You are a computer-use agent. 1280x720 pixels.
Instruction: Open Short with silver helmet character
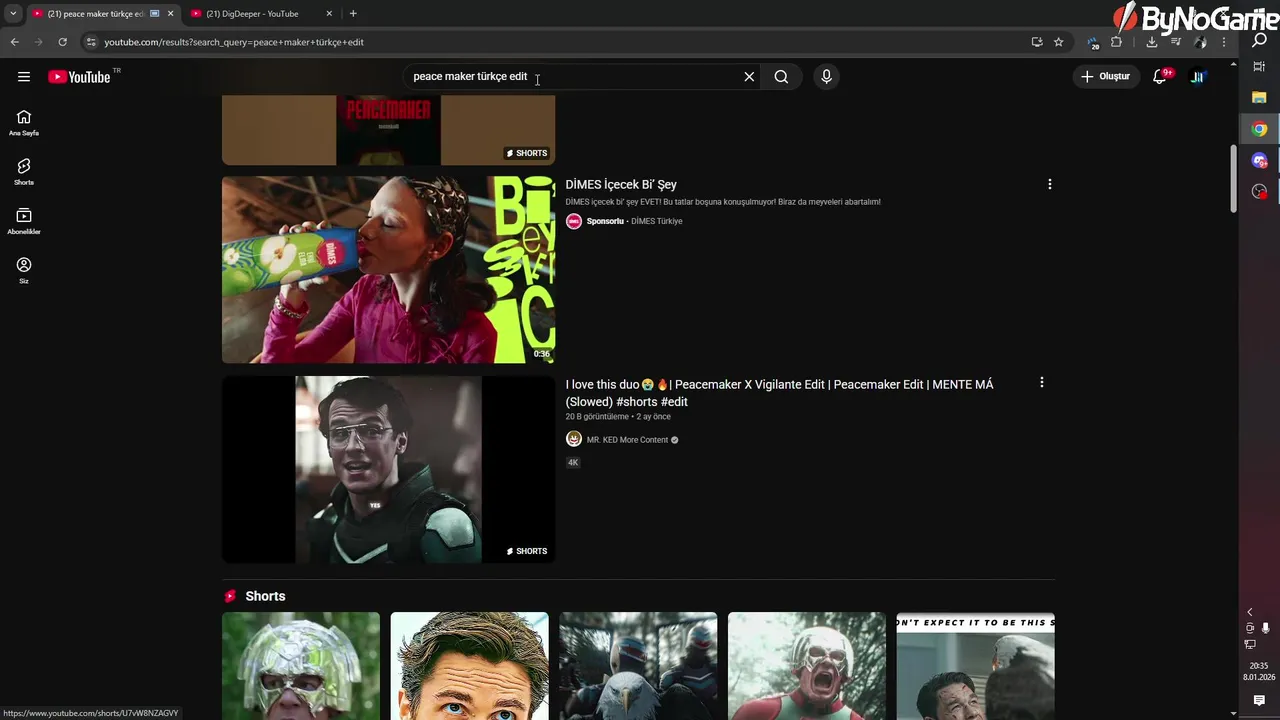301,666
